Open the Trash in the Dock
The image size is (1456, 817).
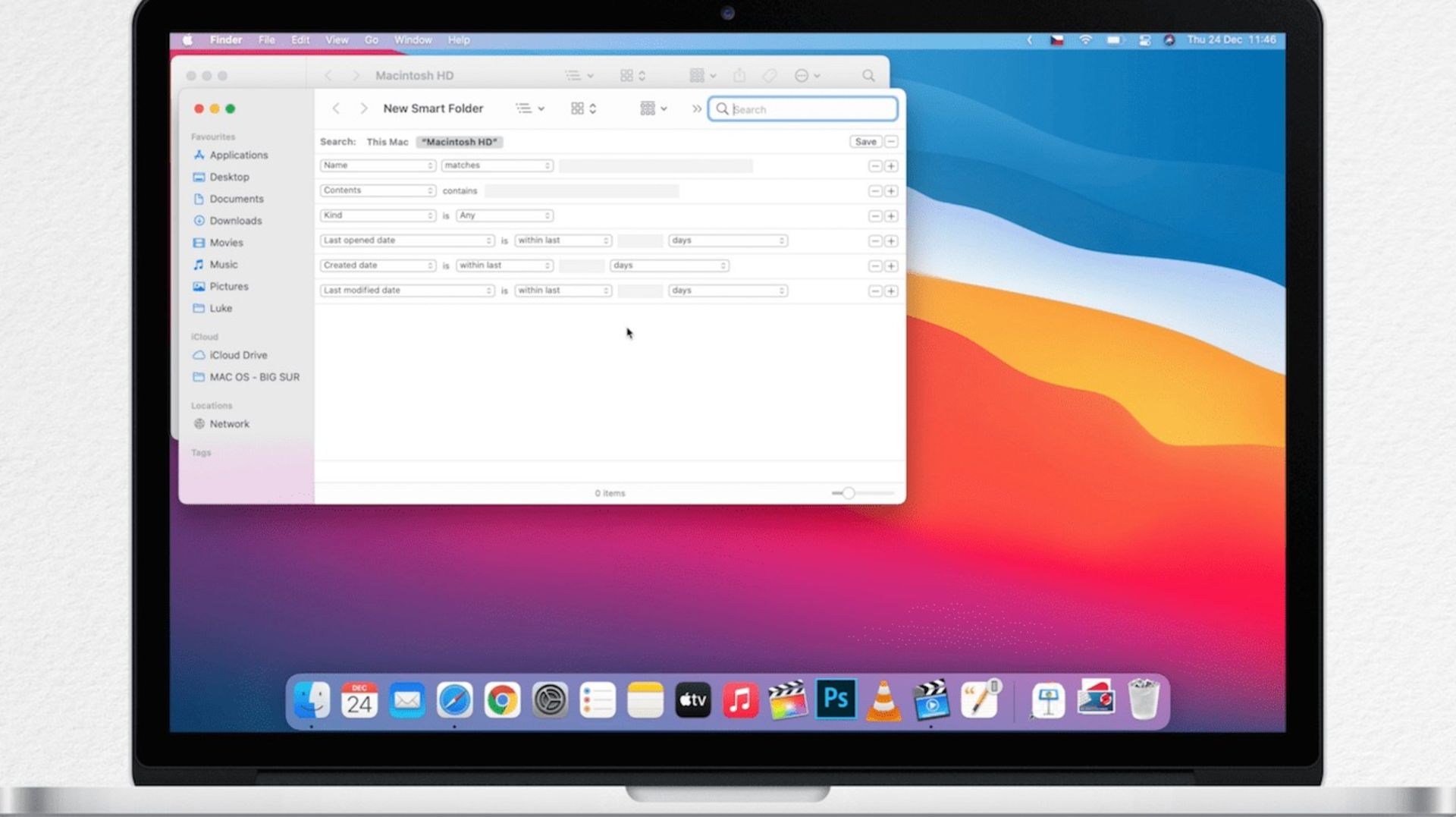coord(1143,699)
